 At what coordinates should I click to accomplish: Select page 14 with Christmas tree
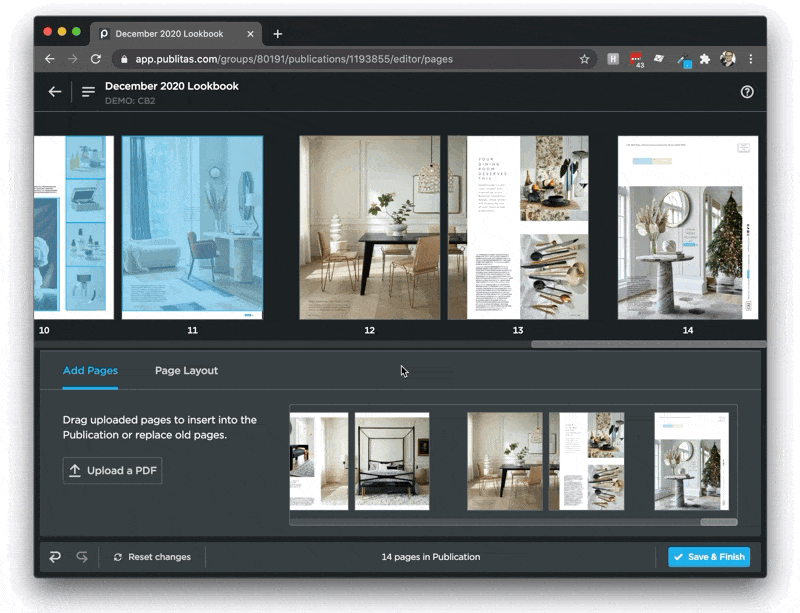pos(687,227)
